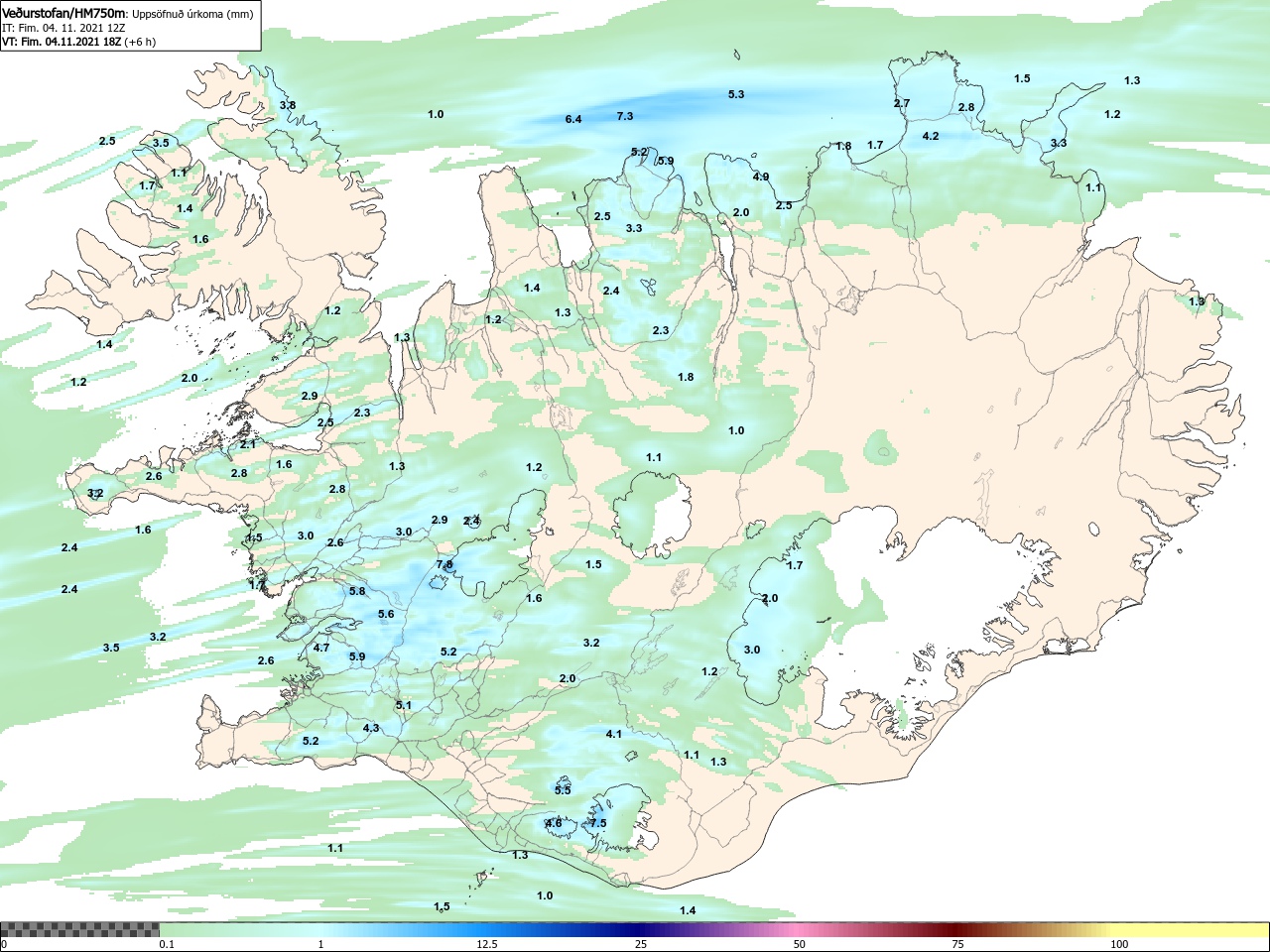This screenshot has width=1270, height=952.
Task: Click the 7.3 precipitation value
Action: [x=625, y=116]
